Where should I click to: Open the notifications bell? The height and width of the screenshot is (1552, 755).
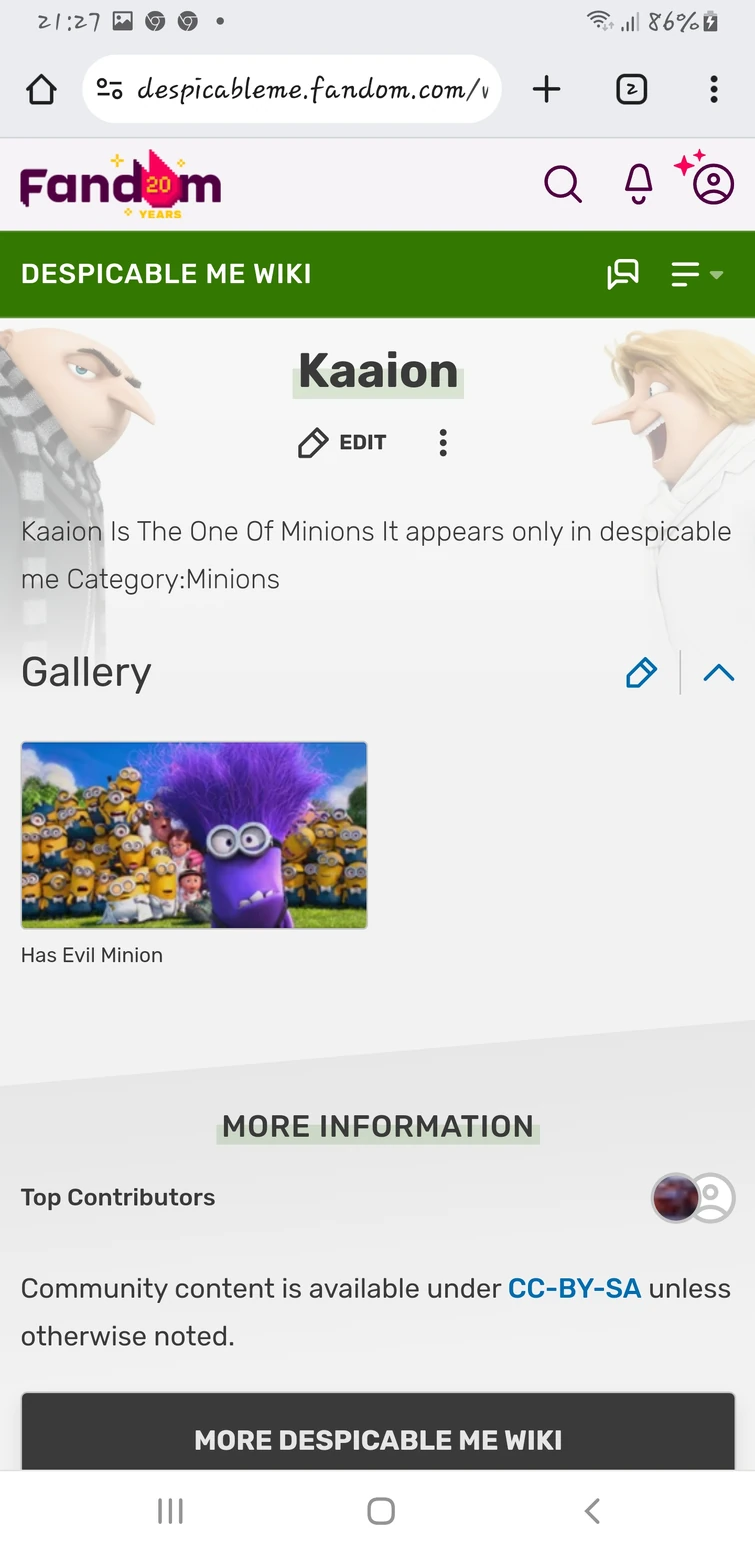[x=638, y=184]
